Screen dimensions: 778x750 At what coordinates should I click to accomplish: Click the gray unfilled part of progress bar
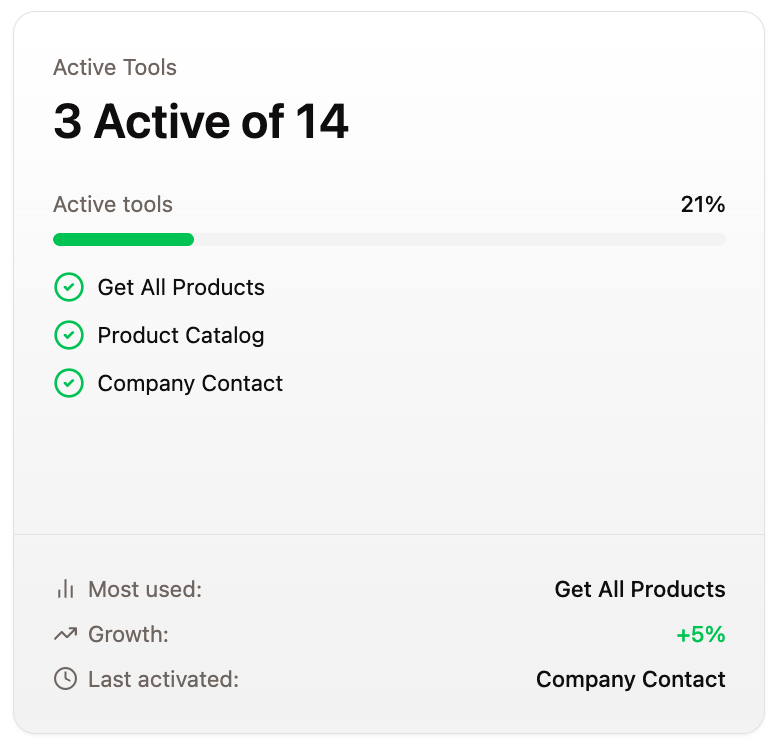[459, 240]
